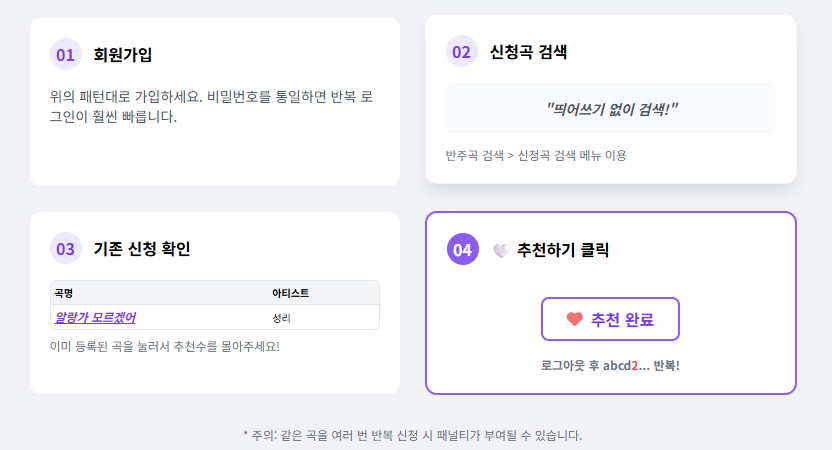This screenshot has height=450, width=832.
Task: Click the 이미 등록된 곡을 눌러서 hint text
Action: coord(164,347)
